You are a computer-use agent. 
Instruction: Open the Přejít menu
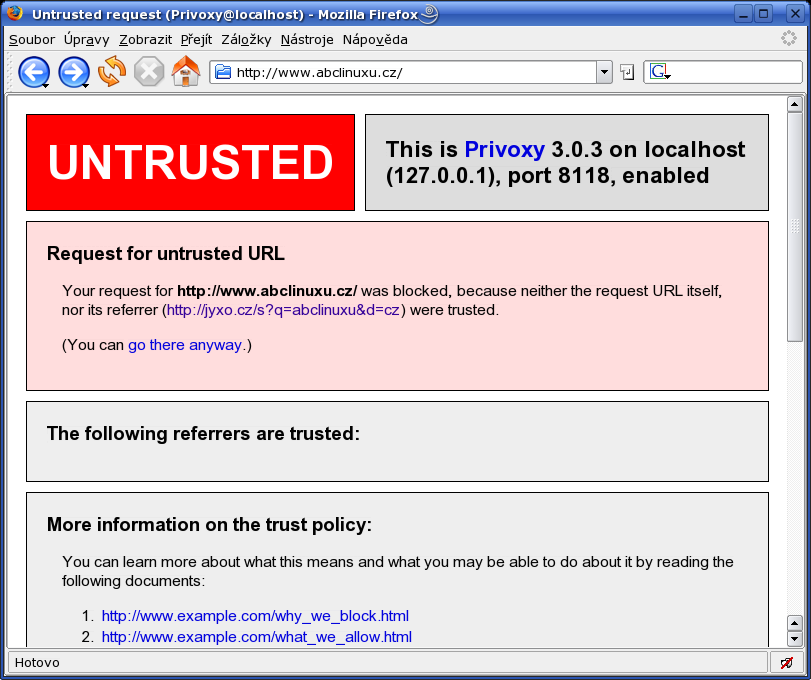[197, 40]
